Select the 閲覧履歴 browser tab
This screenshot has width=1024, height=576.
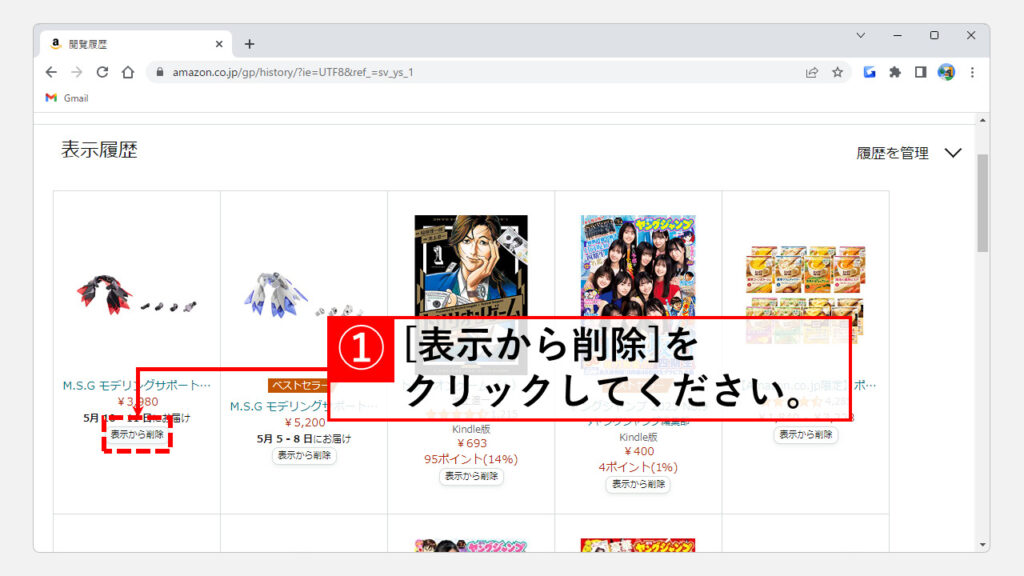[130, 44]
